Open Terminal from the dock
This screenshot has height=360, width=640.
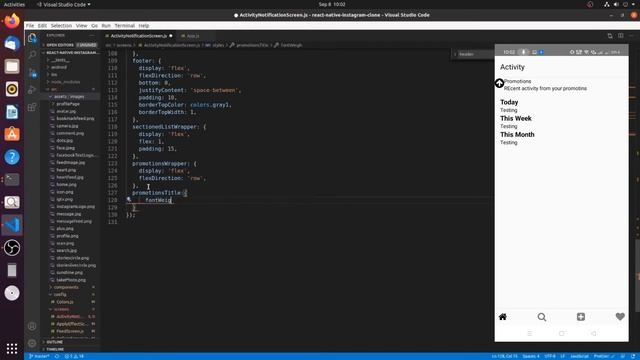pos(12,180)
